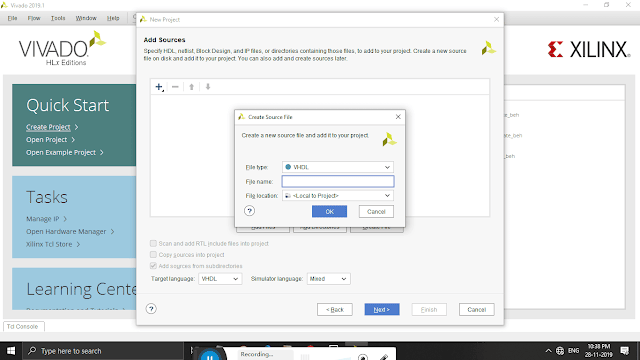Toggle Scan and add RTL include files checkbox
The image size is (640, 360).
click(x=153, y=243)
